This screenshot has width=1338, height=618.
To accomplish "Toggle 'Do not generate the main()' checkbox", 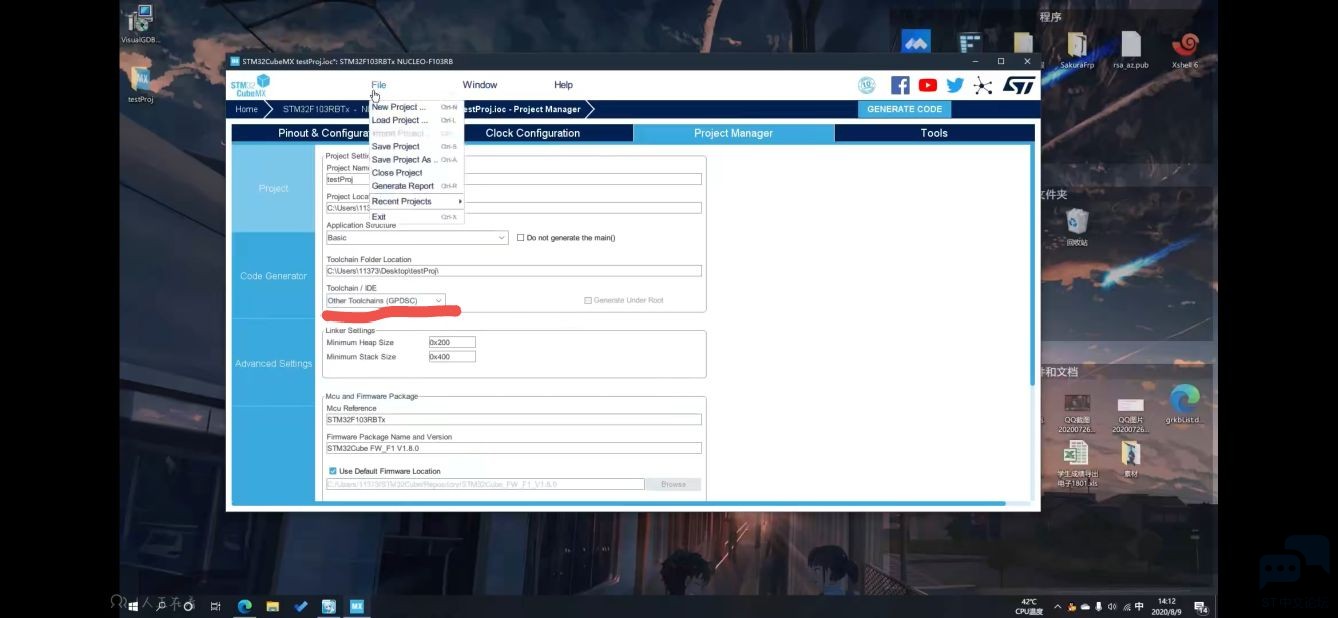I will pos(520,238).
